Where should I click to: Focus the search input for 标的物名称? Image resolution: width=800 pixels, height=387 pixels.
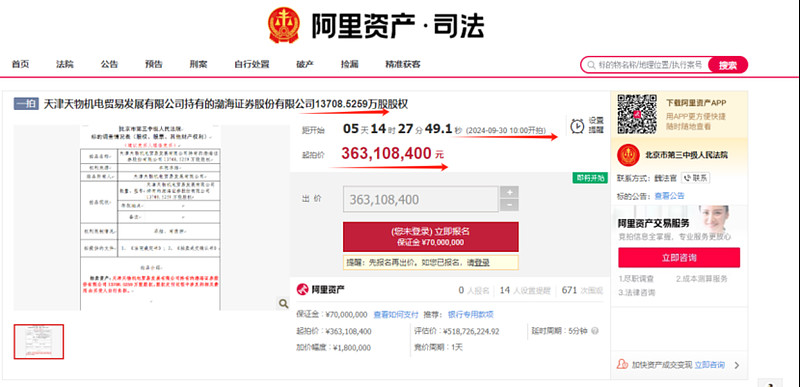coord(650,65)
